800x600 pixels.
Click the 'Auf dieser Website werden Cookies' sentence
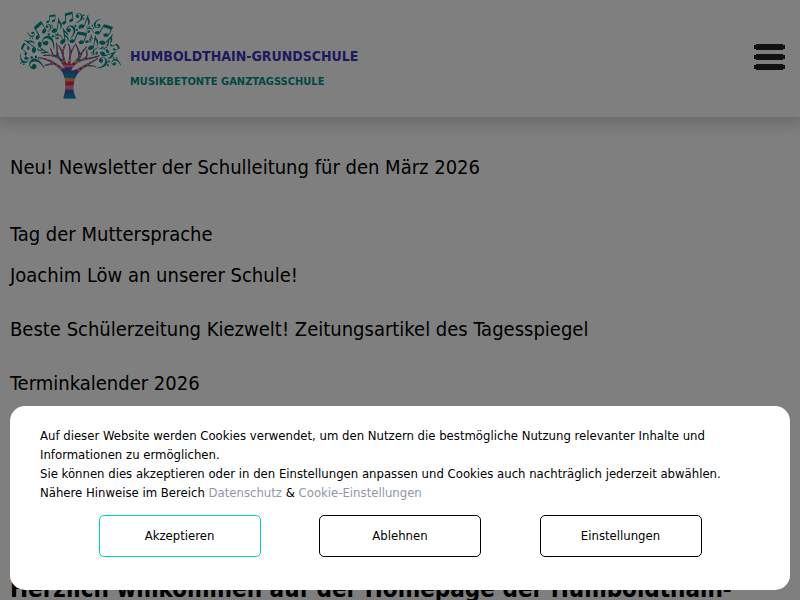(x=372, y=436)
